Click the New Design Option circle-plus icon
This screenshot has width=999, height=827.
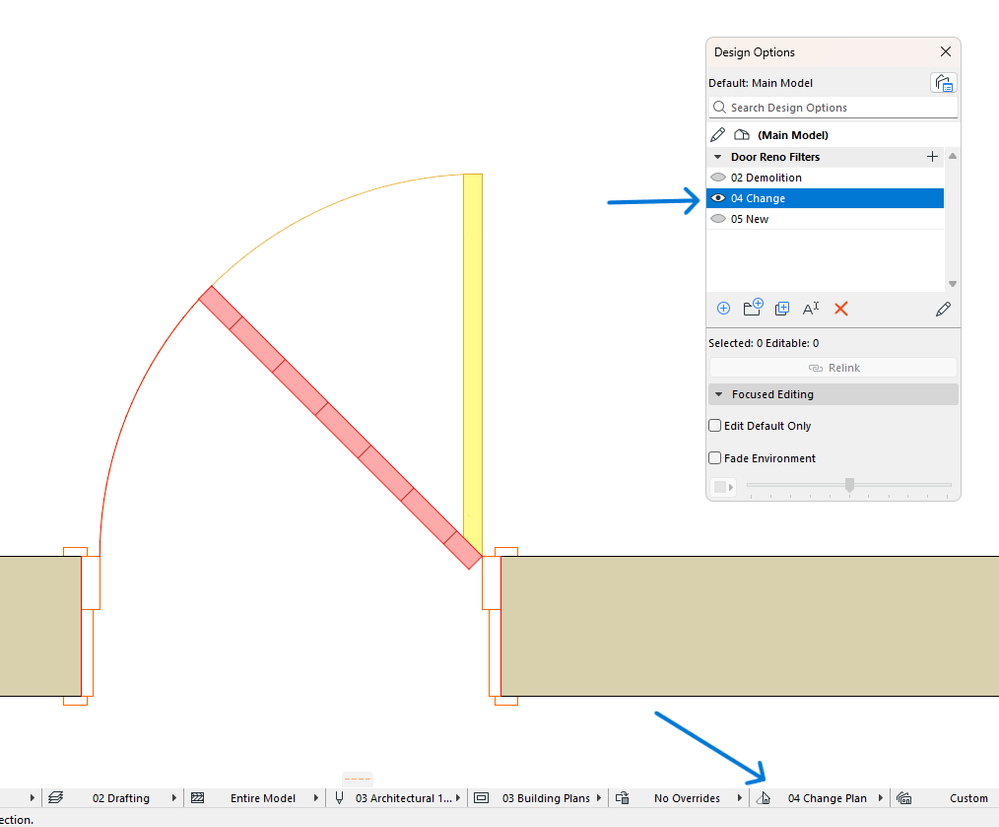(723, 309)
